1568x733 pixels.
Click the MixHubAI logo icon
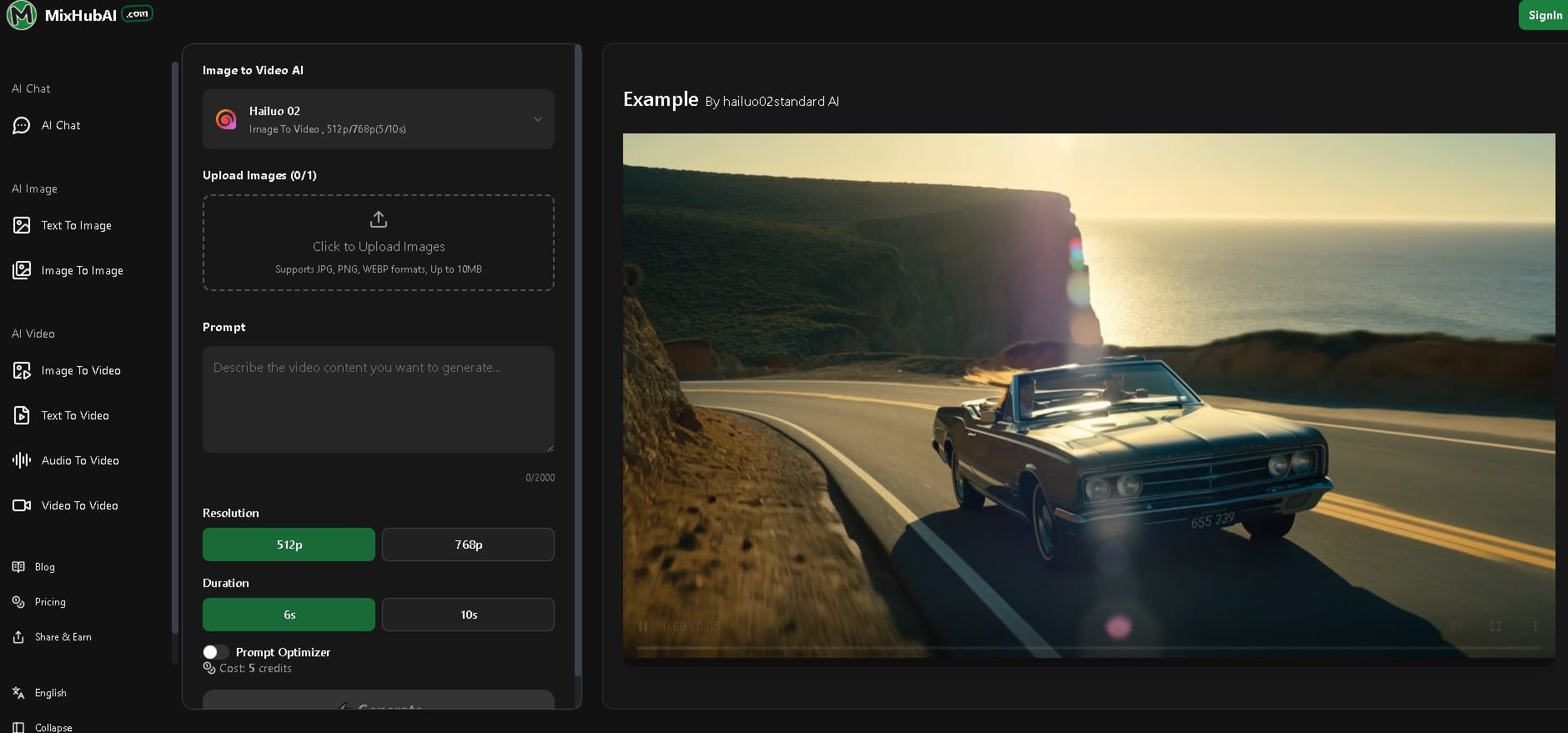click(21, 15)
